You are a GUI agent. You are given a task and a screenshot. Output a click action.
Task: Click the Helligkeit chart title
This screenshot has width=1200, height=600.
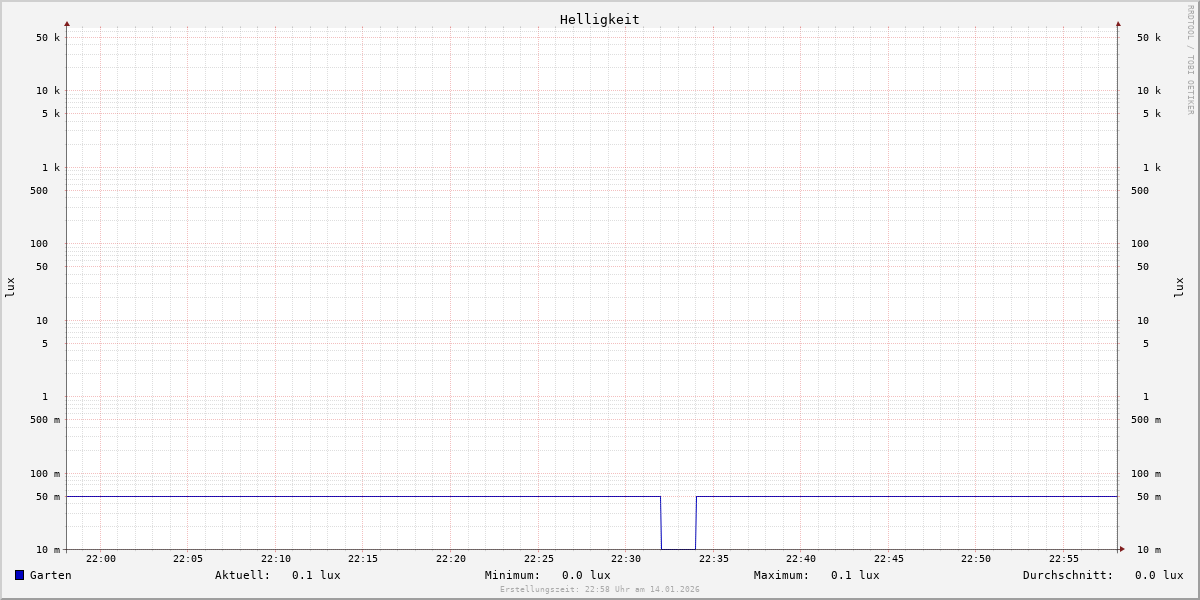tap(599, 19)
